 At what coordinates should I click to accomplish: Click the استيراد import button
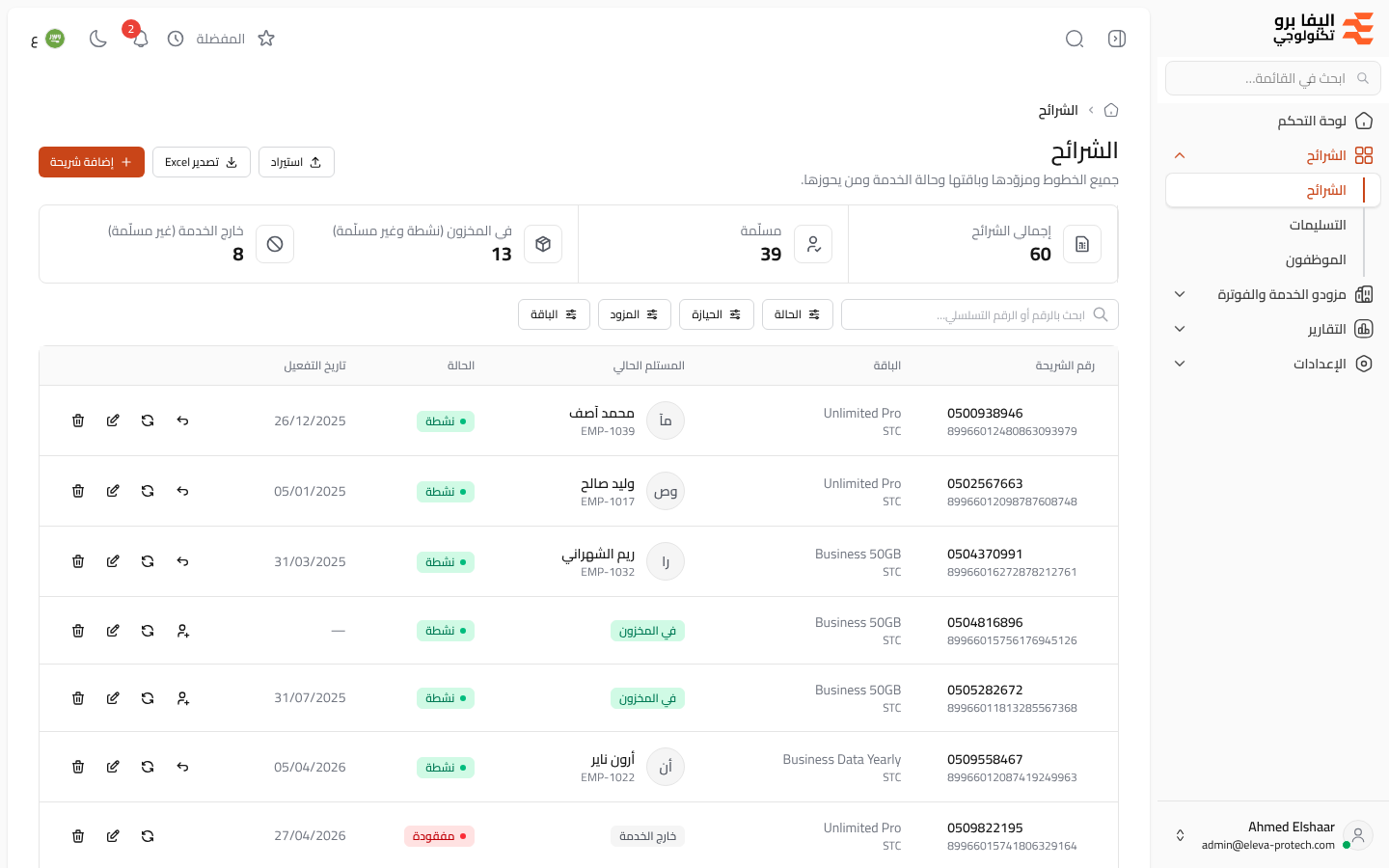point(296,162)
